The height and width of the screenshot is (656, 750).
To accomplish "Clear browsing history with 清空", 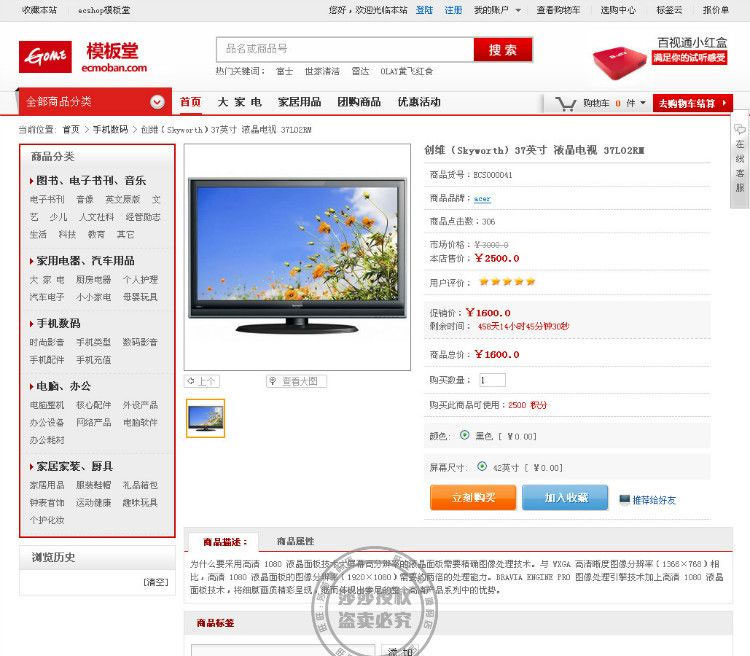I will click(x=156, y=582).
